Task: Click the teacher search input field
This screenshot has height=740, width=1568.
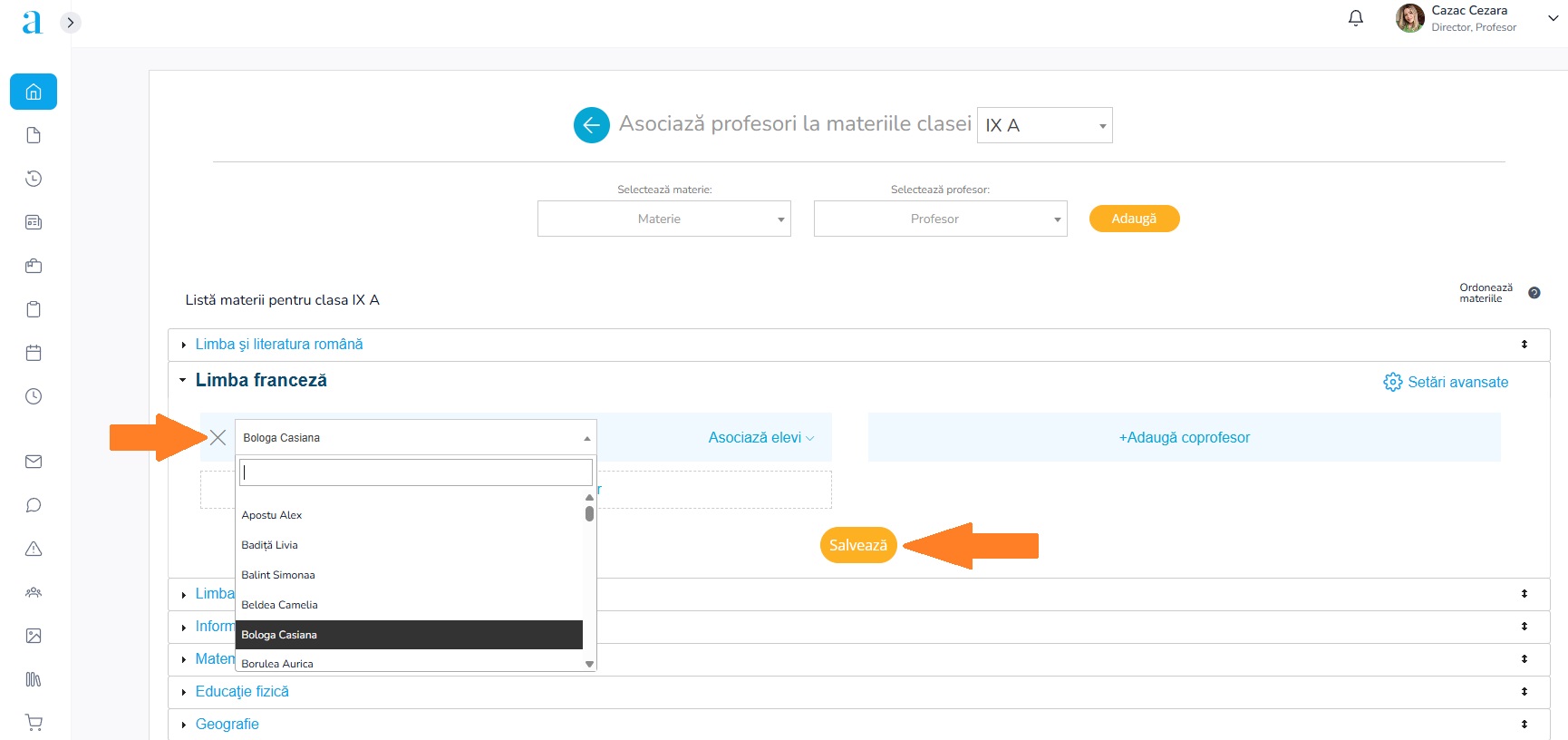Action: [x=415, y=472]
